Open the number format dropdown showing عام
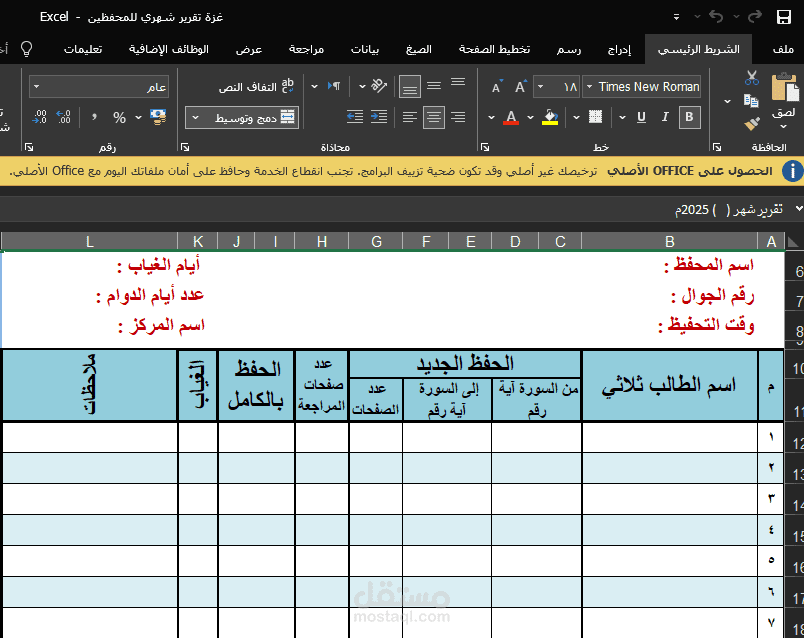The width and height of the screenshot is (804, 638). [x=97, y=87]
